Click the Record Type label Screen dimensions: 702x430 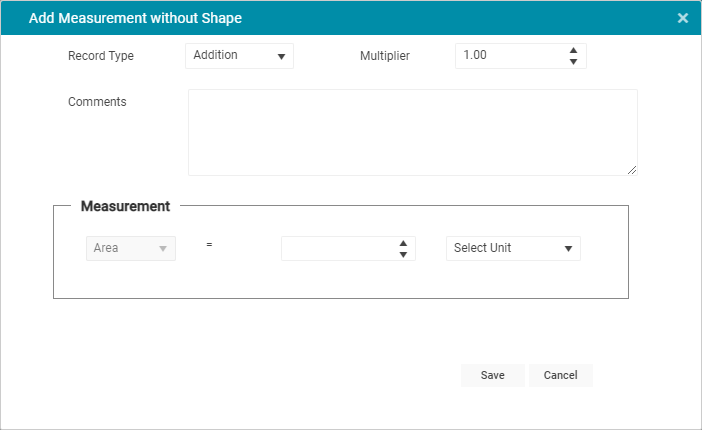tap(101, 56)
